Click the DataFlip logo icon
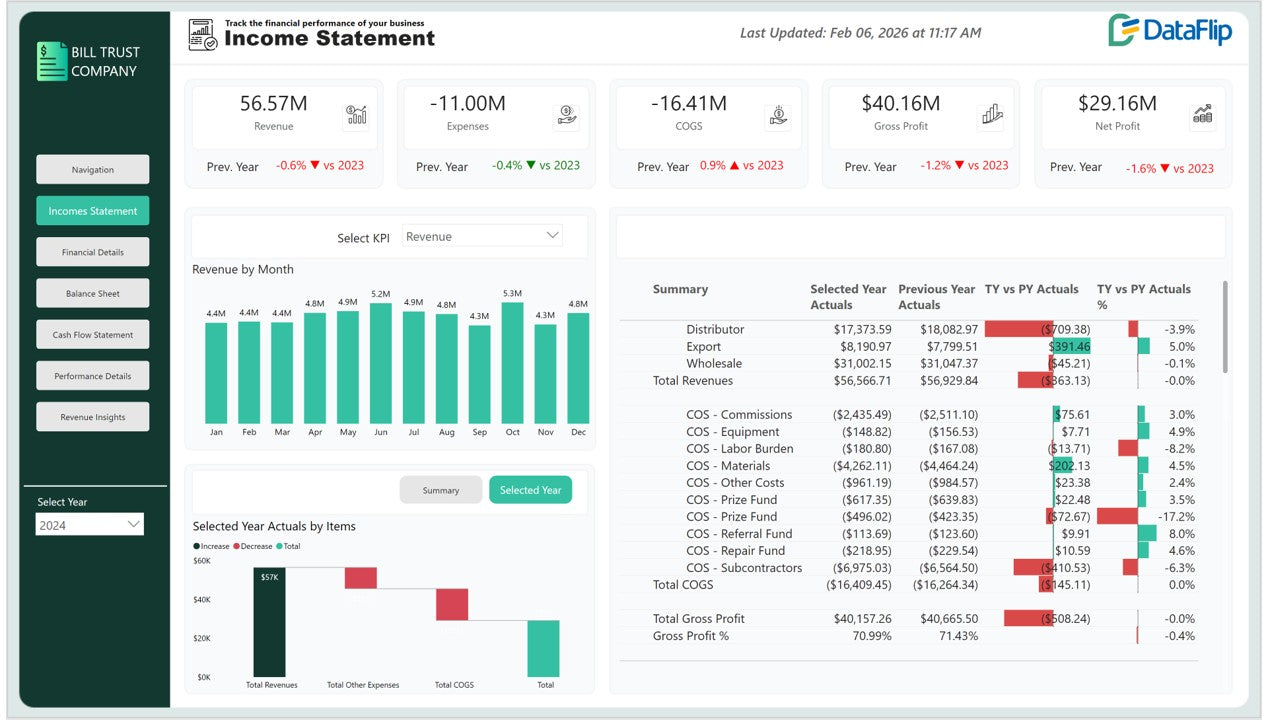Screen dimensions: 1268x720 point(1124,30)
